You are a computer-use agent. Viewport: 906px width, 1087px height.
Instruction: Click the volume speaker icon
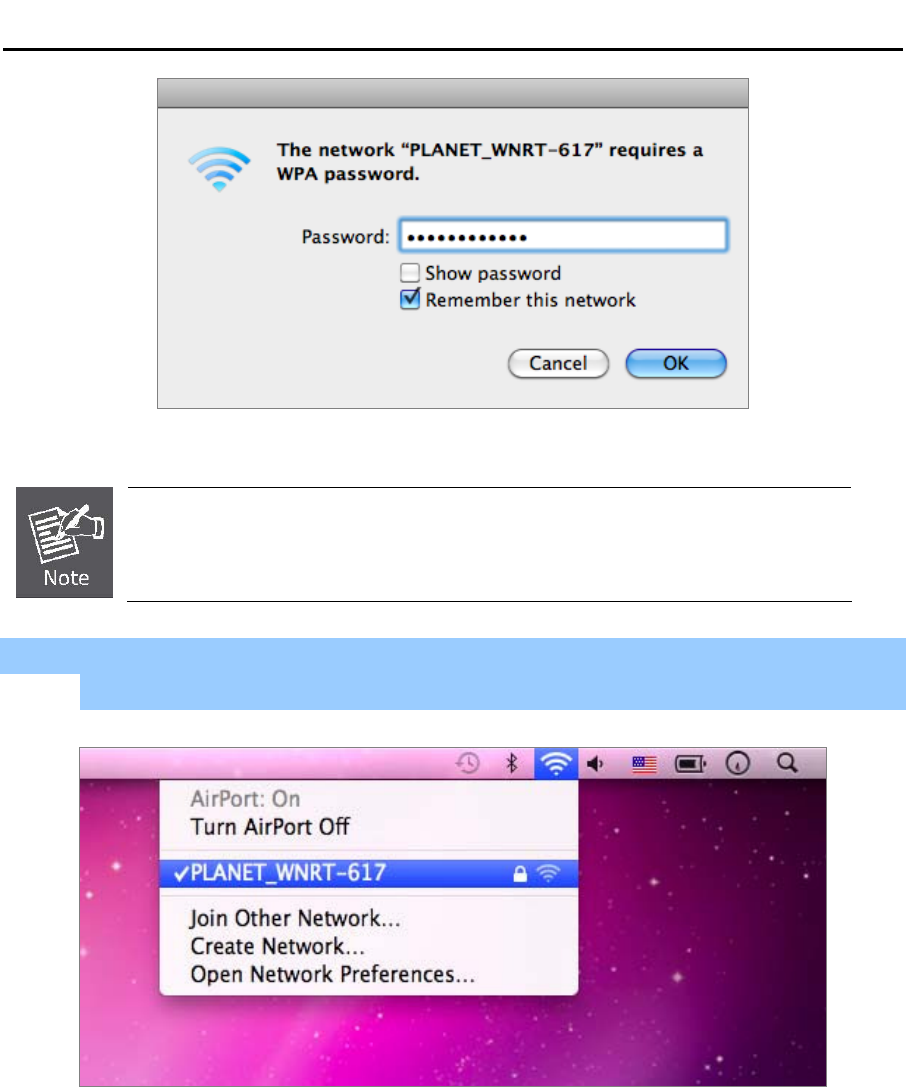tap(595, 764)
